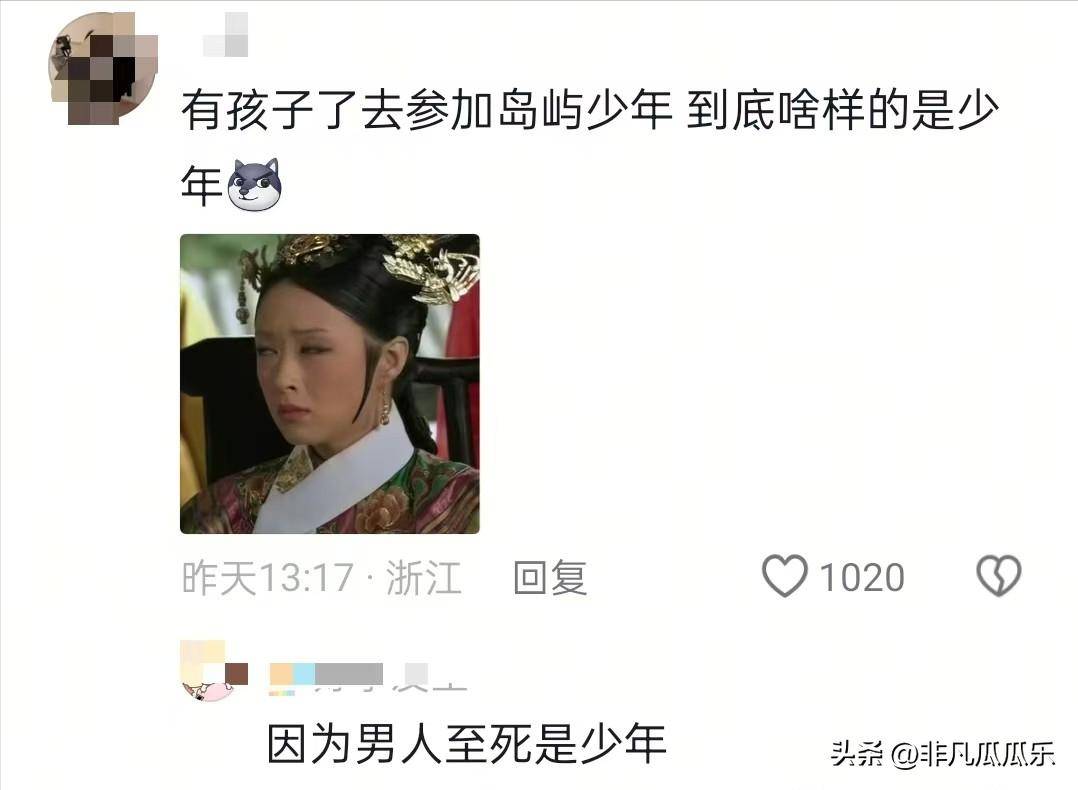This screenshot has height=790, width=1078.
Task: Tap the husky dog emoji in the comment
Action: 254,184
